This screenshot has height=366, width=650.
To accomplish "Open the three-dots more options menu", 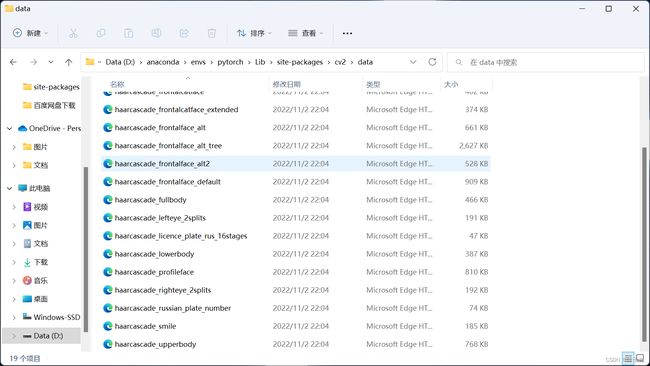I will coord(347,33).
